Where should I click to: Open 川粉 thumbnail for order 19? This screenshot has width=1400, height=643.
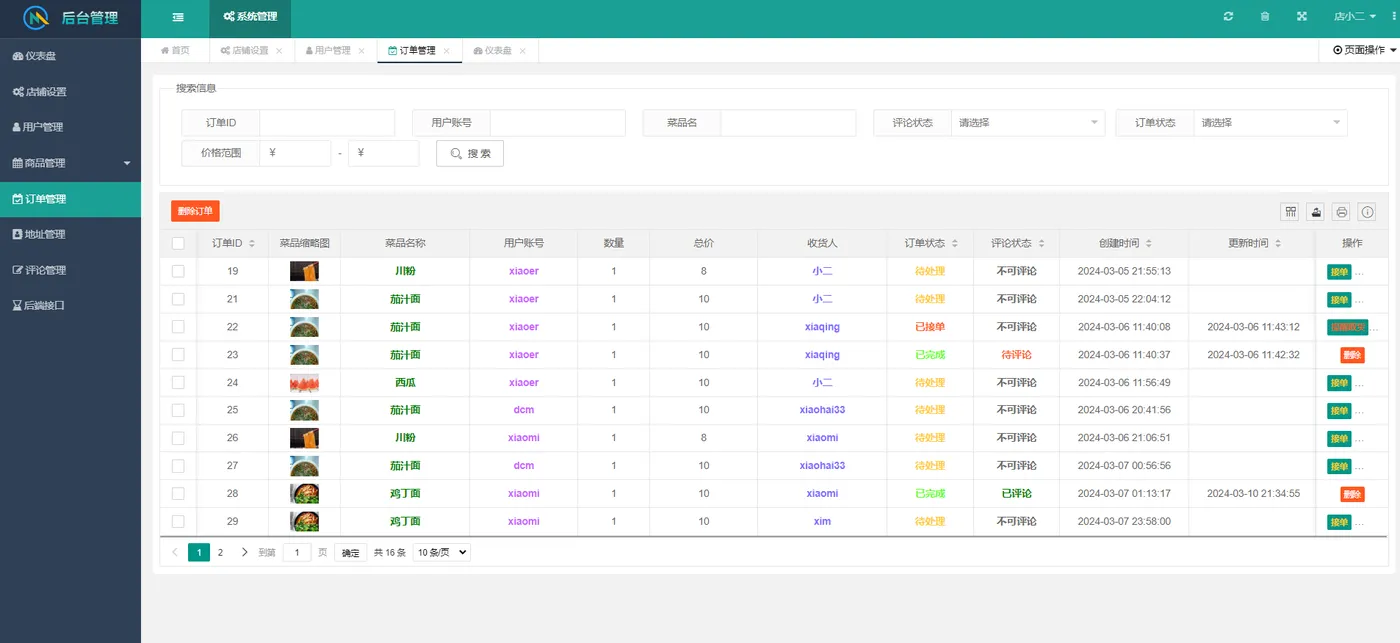click(x=304, y=271)
